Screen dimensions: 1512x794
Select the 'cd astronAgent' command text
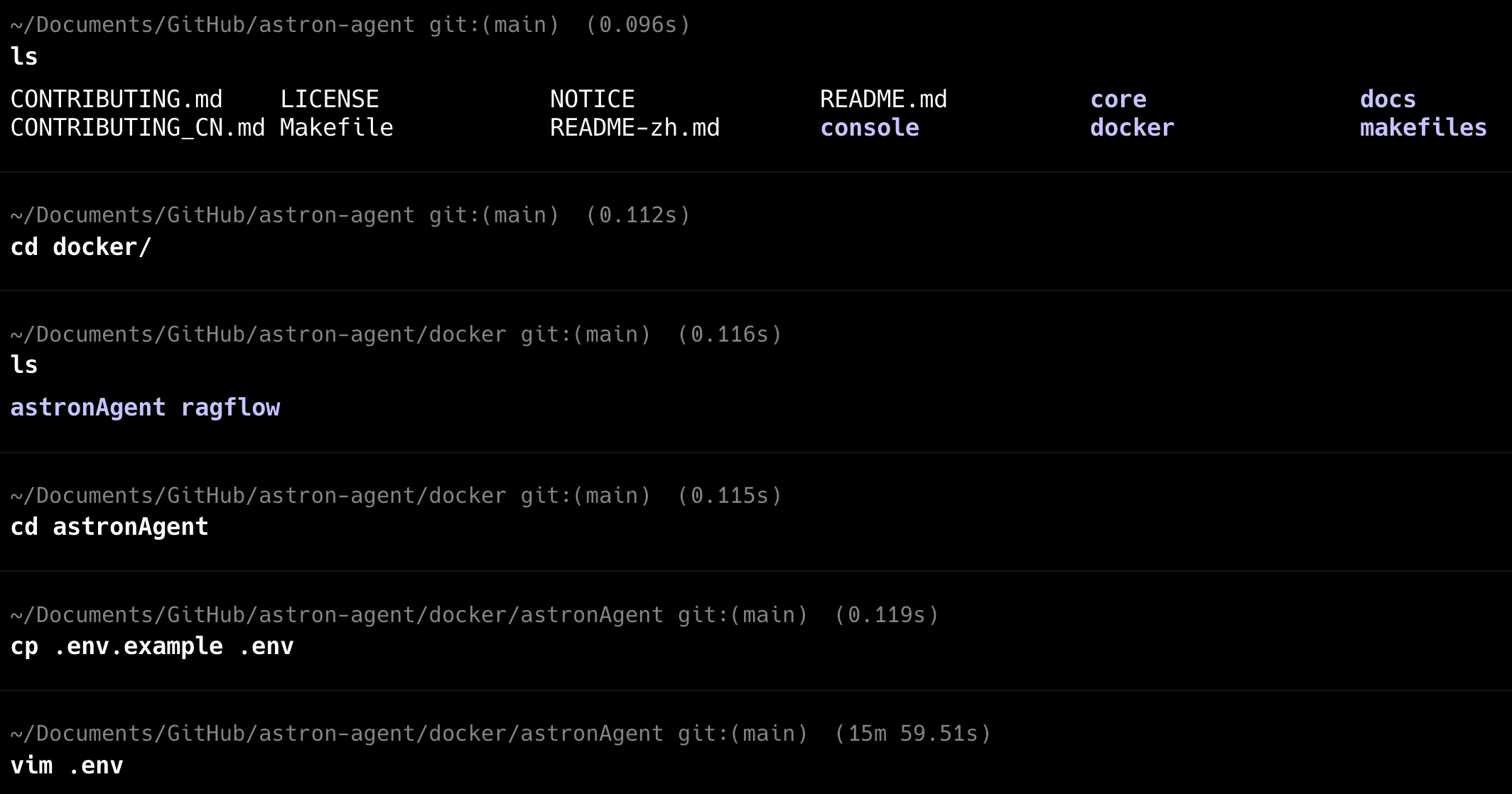[x=109, y=527]
